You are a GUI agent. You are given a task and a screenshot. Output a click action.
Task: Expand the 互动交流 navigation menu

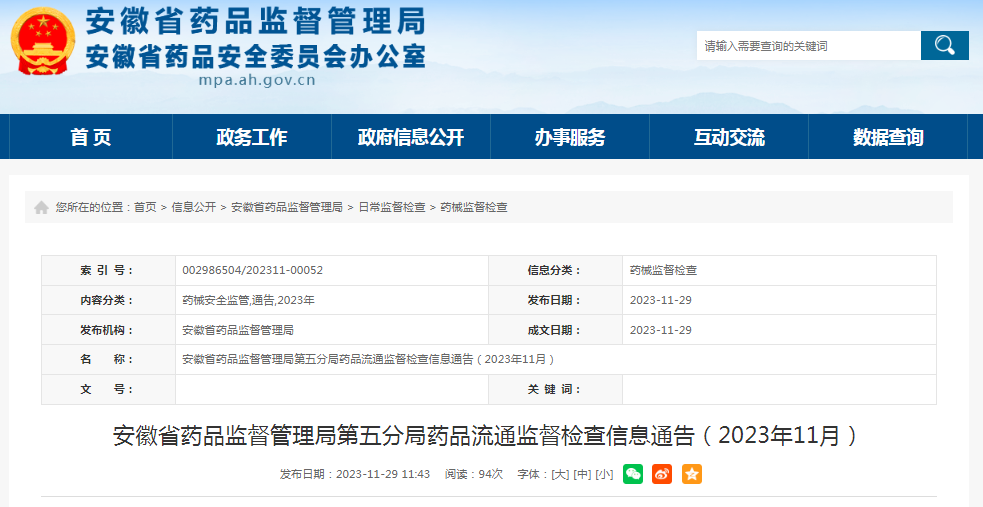[729, 137]
